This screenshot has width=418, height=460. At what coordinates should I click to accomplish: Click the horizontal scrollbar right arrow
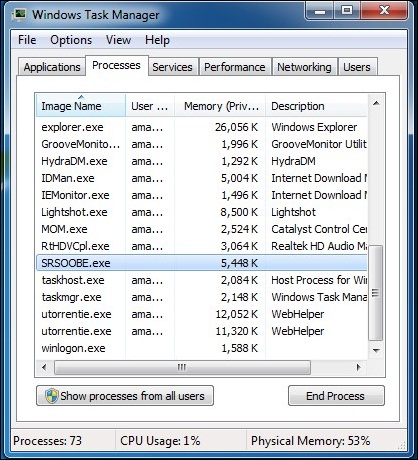(x=358, y=368)
